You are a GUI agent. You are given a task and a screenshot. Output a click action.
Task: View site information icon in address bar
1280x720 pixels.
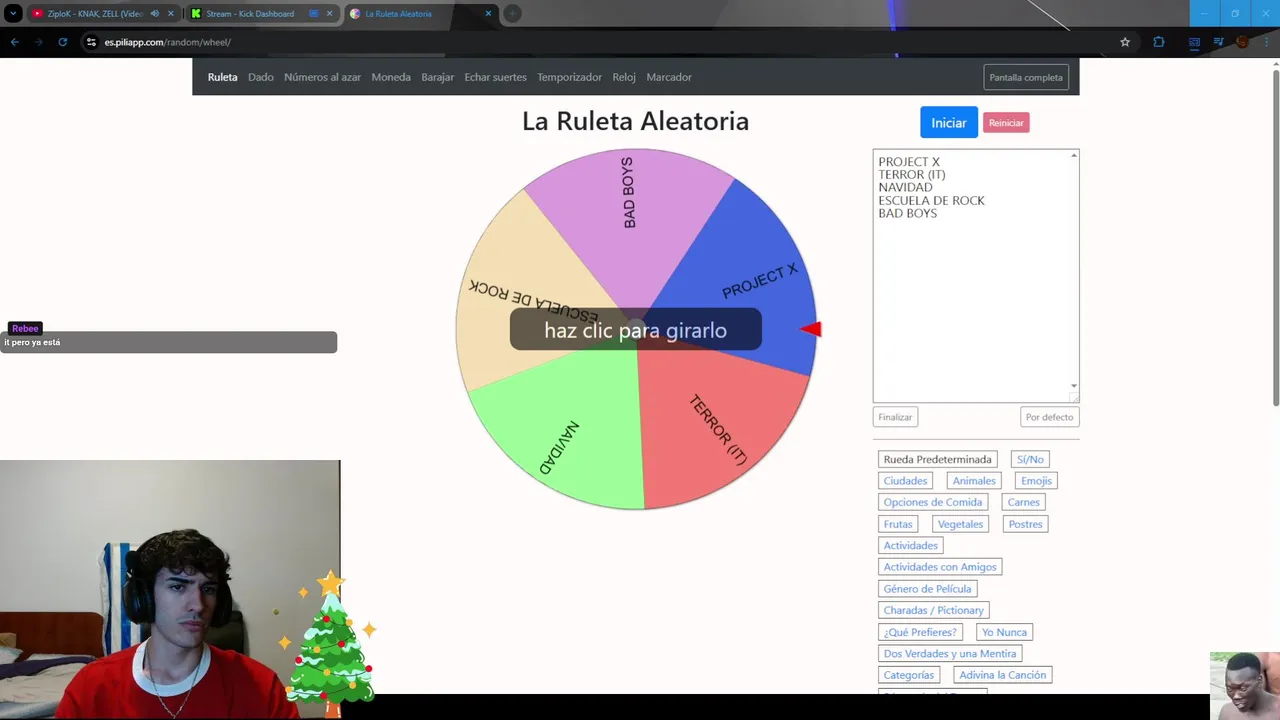[91, 42]
